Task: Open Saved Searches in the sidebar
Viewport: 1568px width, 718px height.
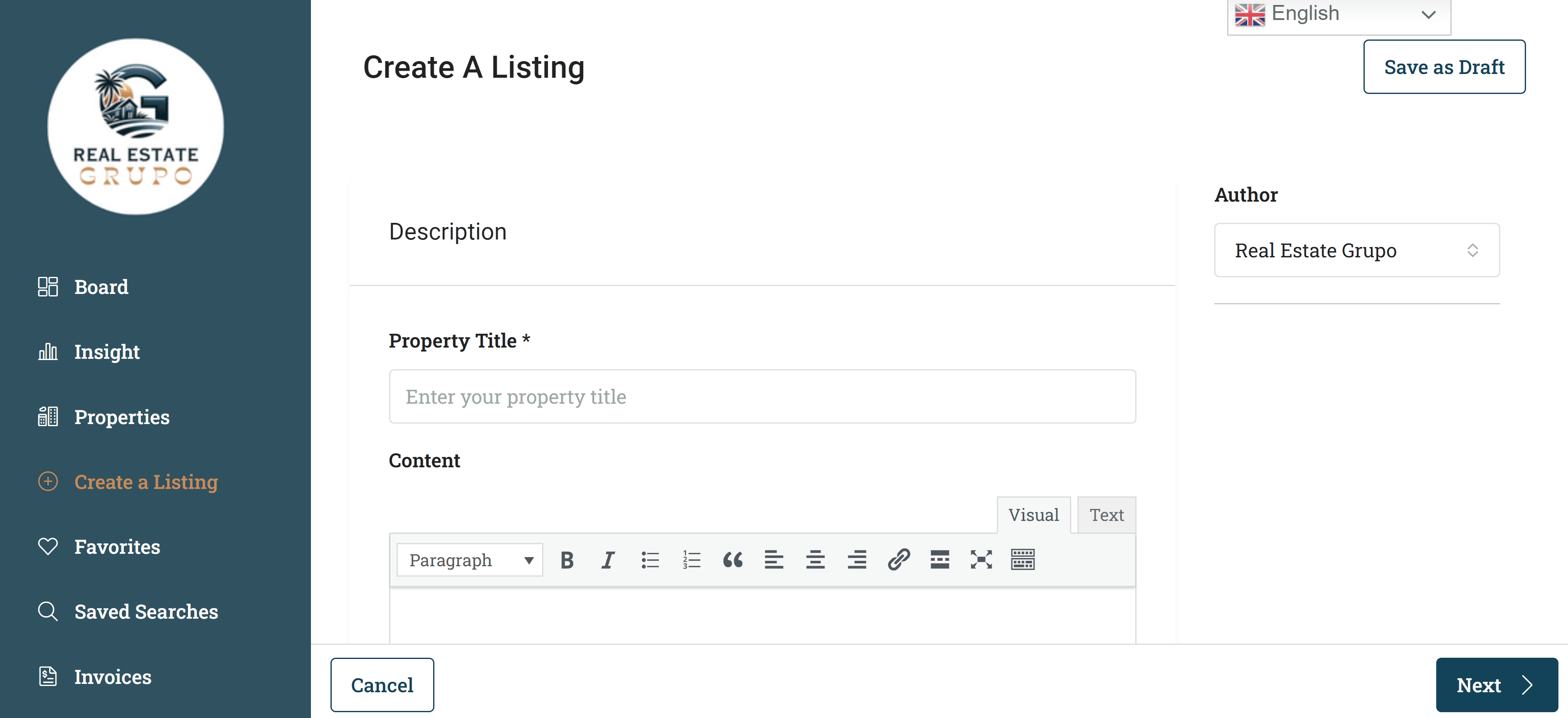Action: (x=146, y=612)
